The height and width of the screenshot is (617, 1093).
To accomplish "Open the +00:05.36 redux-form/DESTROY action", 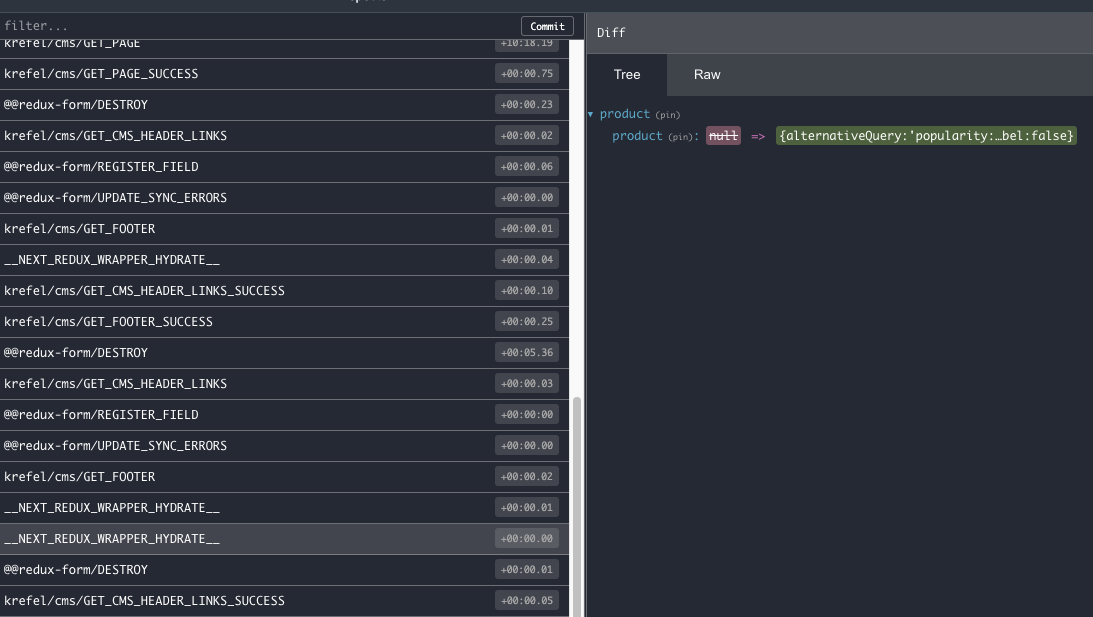I will tap(284, 353).
